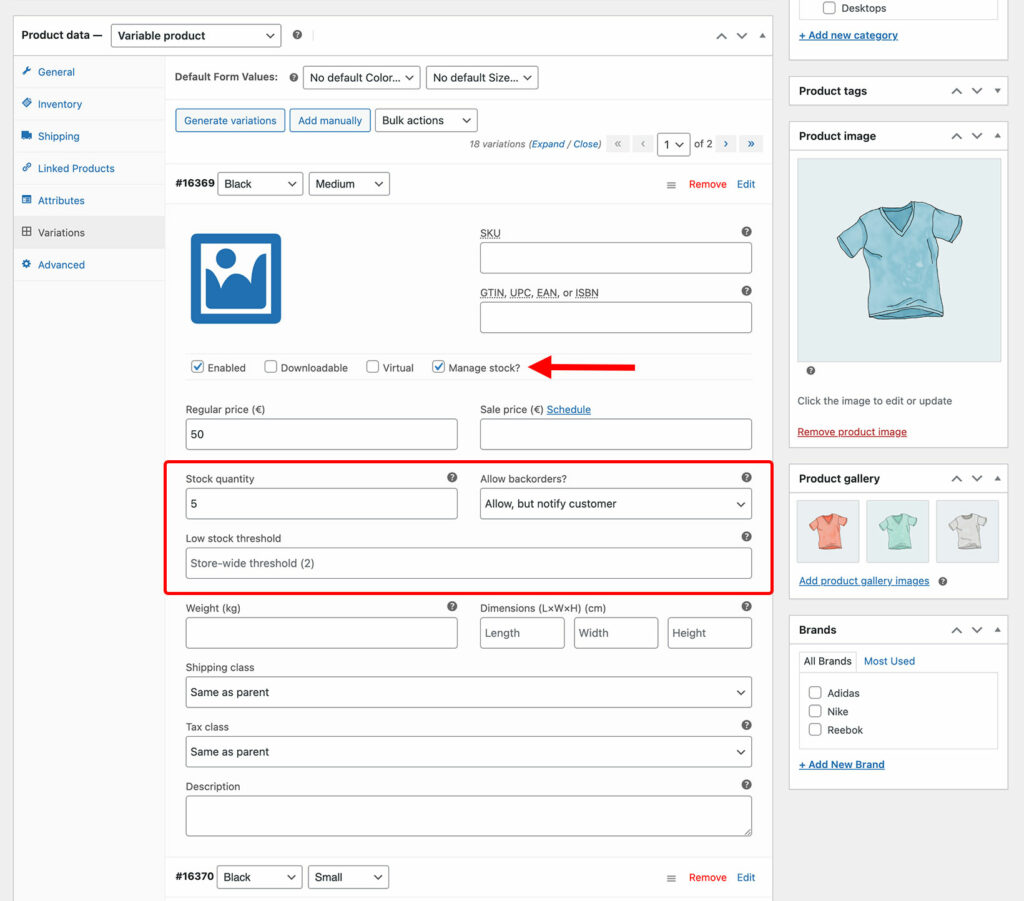Open the Inventory tab
Image resolution: width=1024 pixels, height=901 pixels.
[x=59, y=104]
